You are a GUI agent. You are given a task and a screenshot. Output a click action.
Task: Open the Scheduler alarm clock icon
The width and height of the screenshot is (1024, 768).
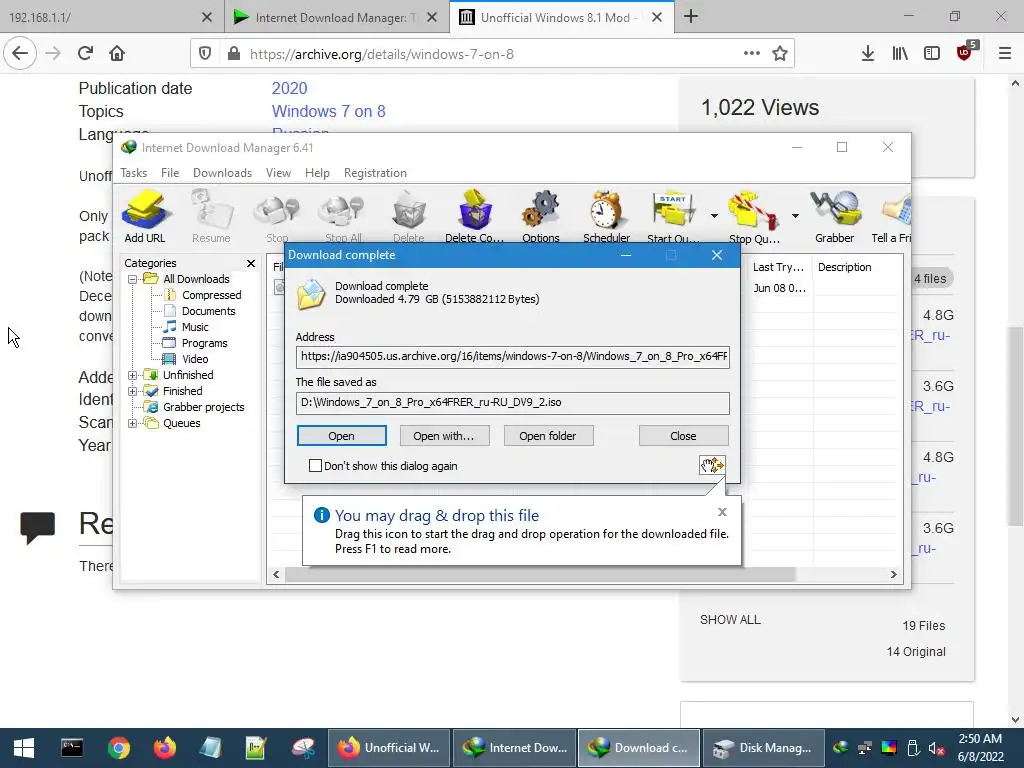606,216
